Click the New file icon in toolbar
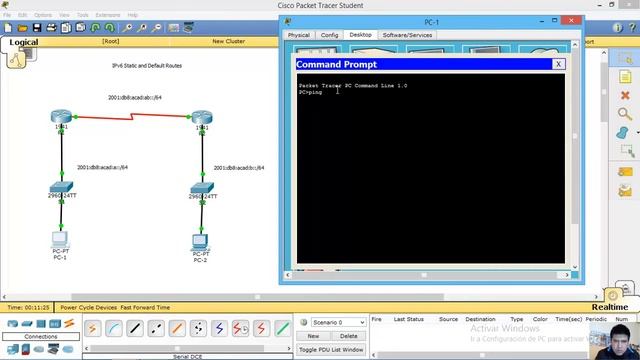The width and height of the screenshot is (640, 360). pos(8,28)
